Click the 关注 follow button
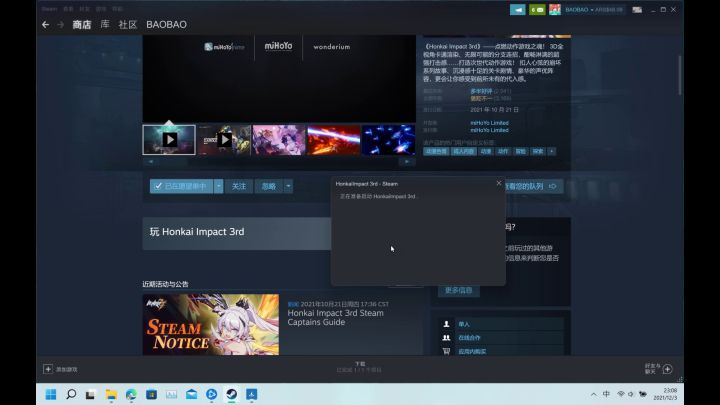This screenshot has width=720, height=405. tap(239, 186)
